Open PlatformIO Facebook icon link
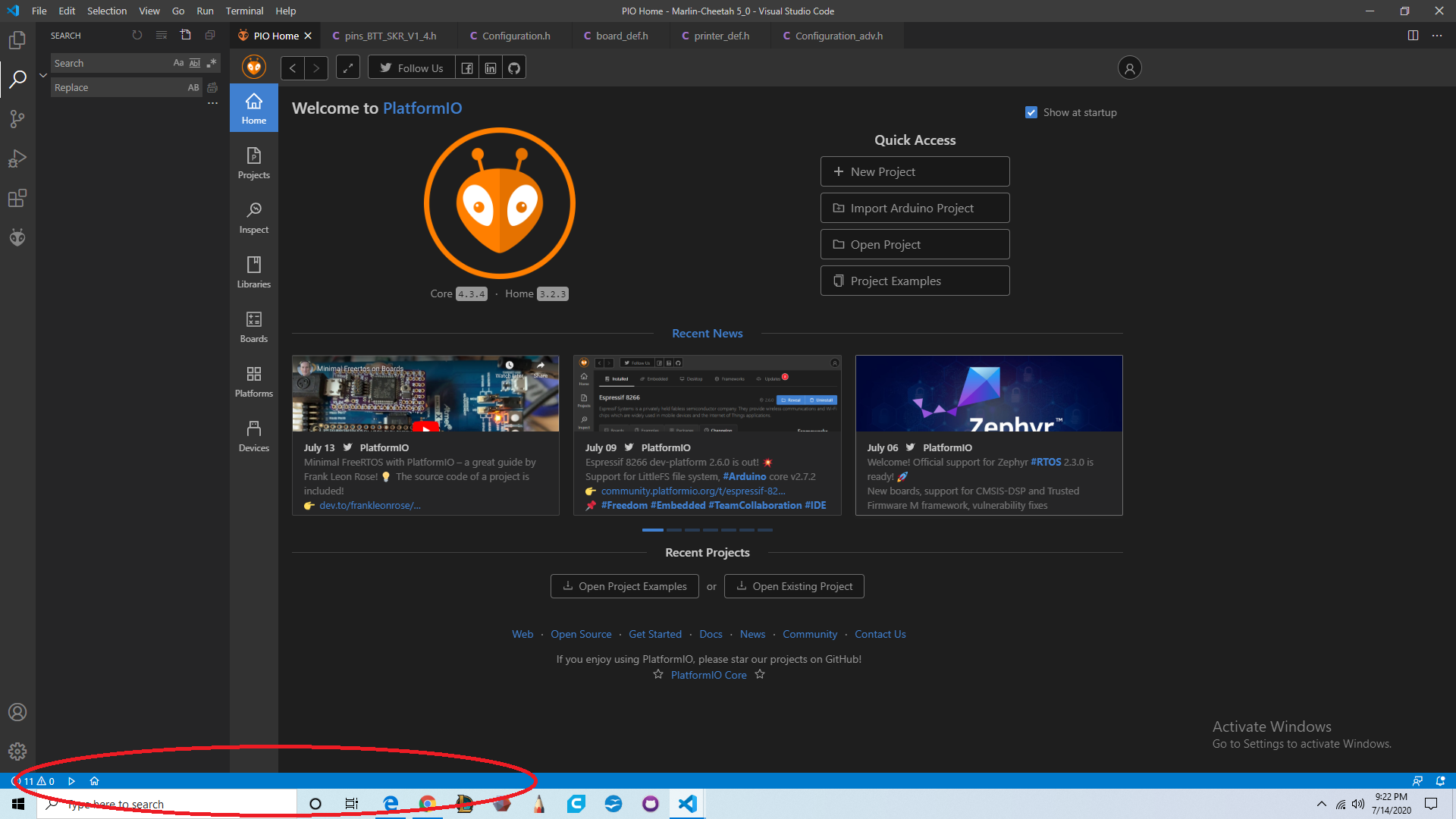1456x819 pixels. click(x=467, y=68)
